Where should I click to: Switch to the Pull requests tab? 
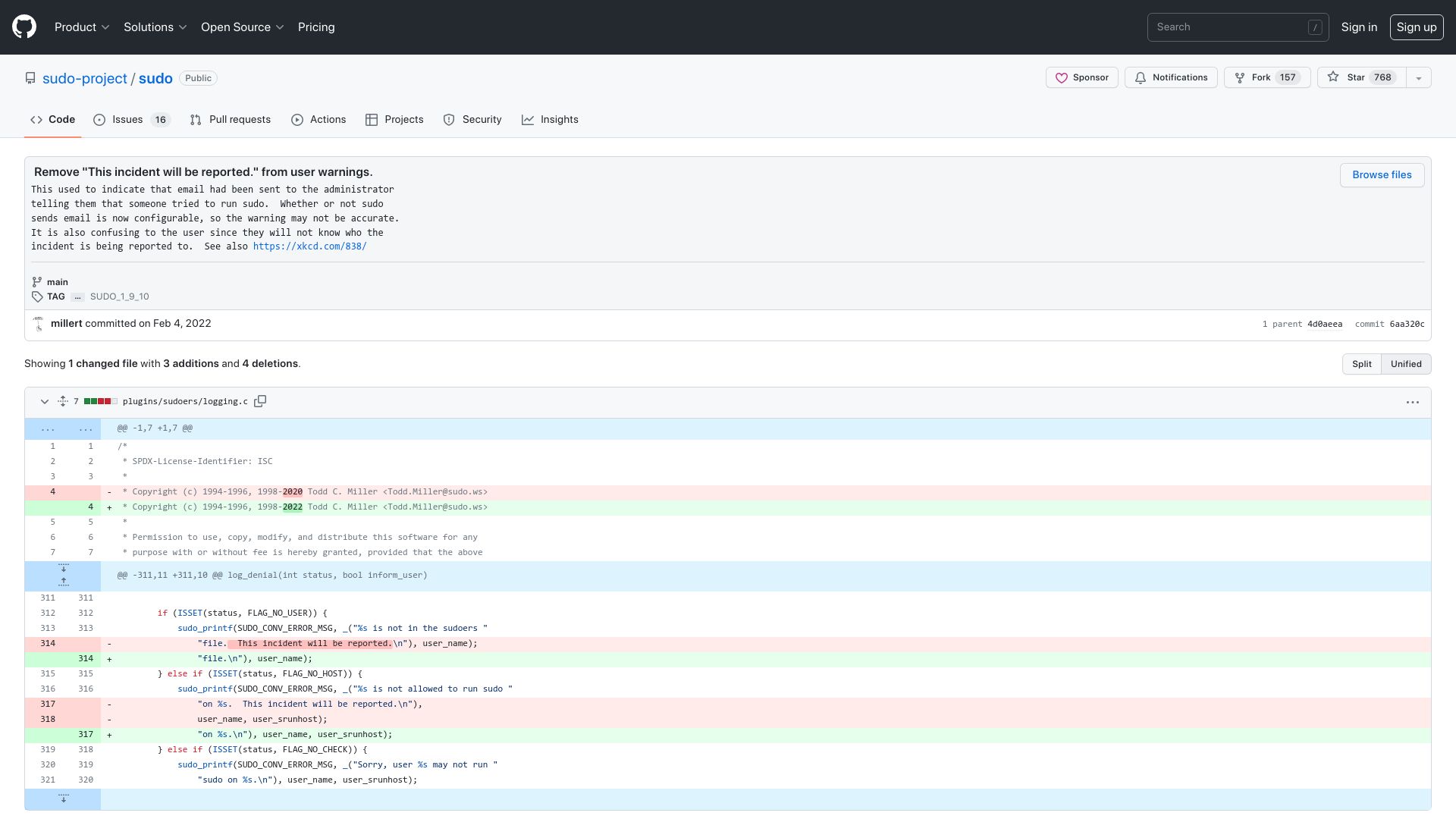[x=230, y=120]
